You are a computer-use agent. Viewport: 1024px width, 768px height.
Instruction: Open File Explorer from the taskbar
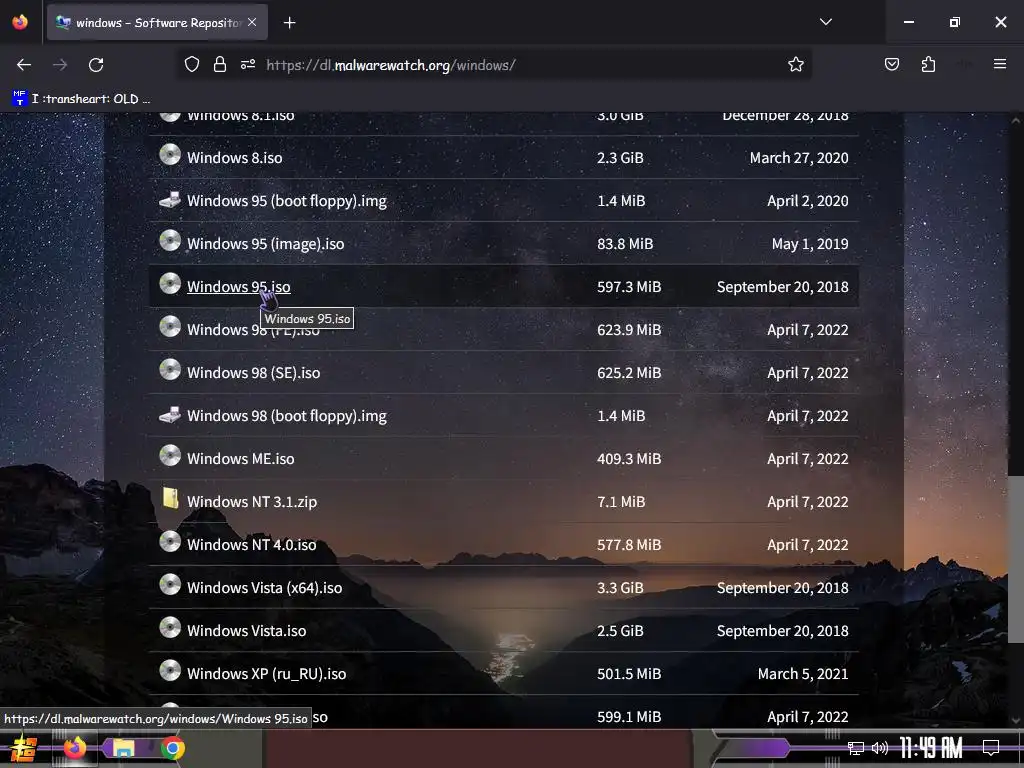pos(123,748)
